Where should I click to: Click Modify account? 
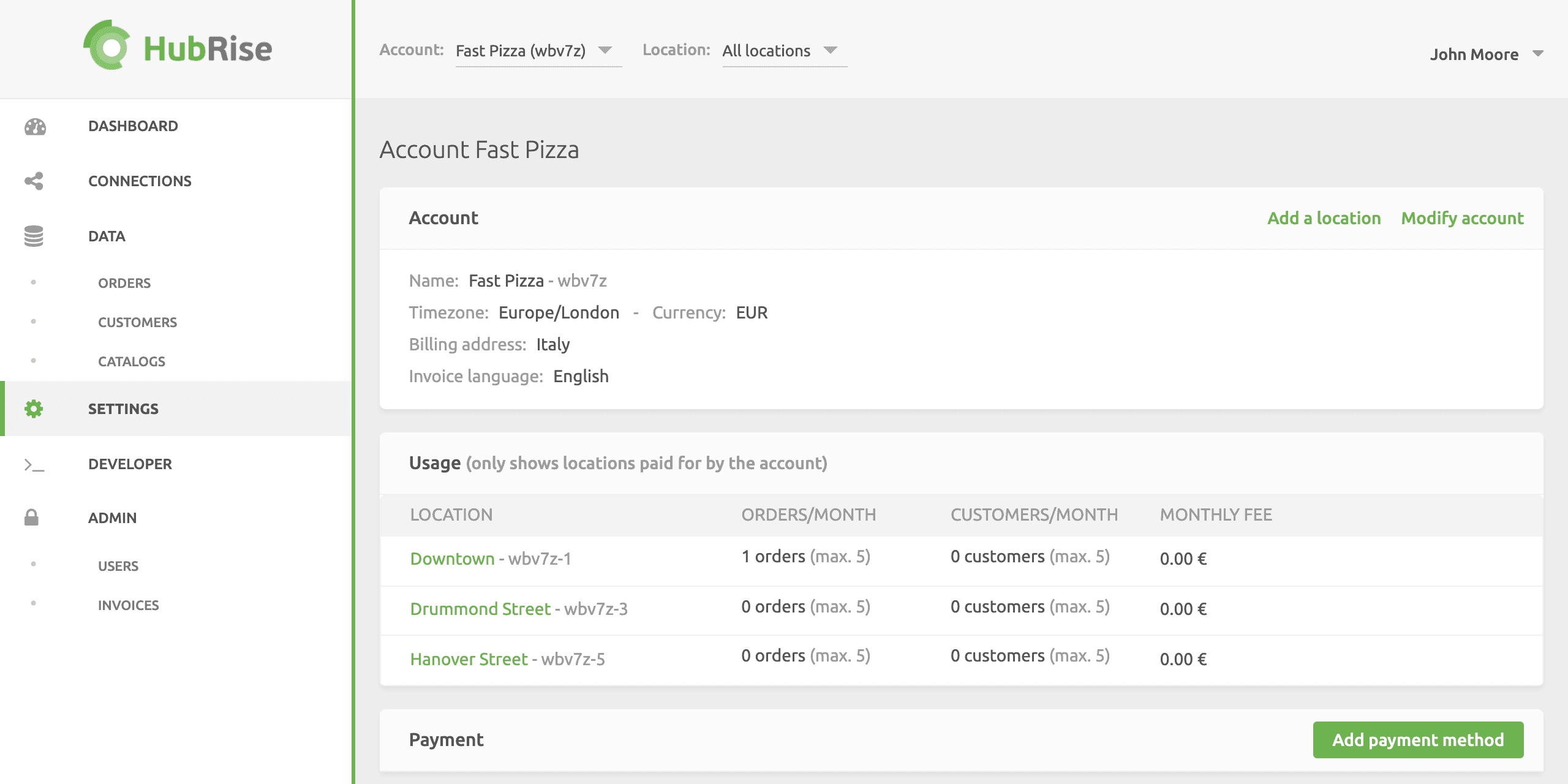click(x=1463, y=218)
